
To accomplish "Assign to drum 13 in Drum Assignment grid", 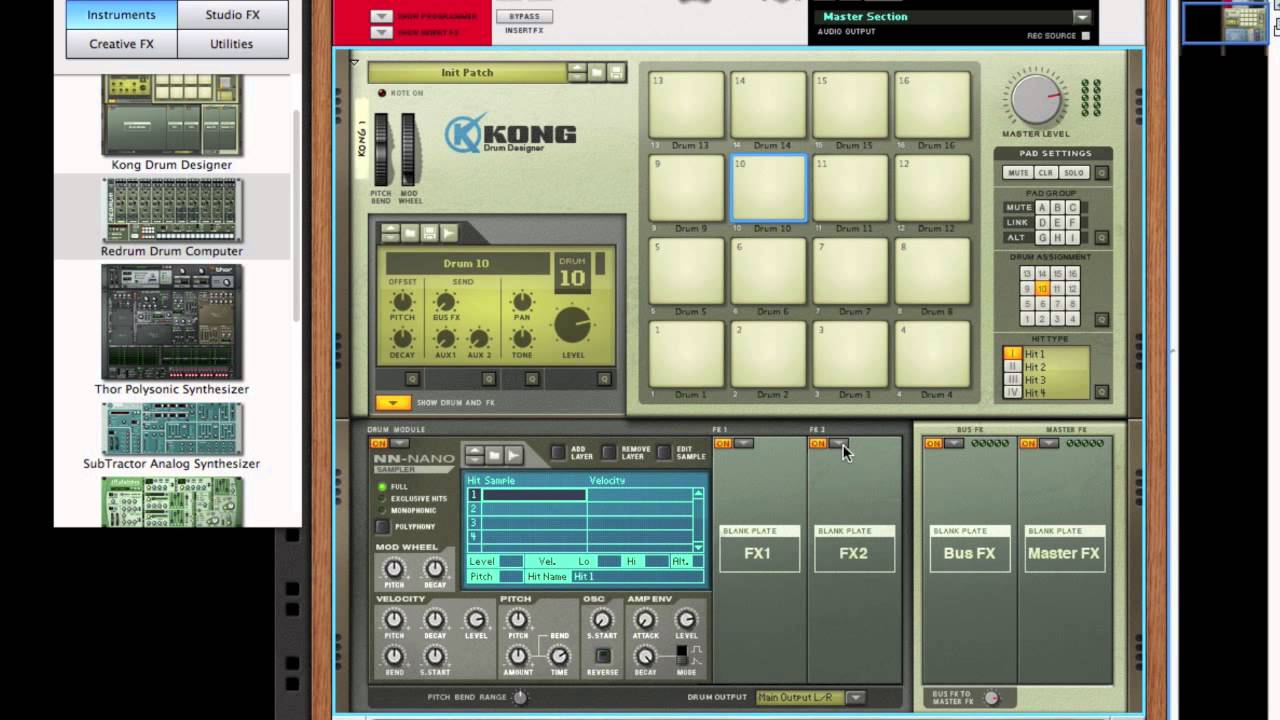I will tap(1027, 274).
